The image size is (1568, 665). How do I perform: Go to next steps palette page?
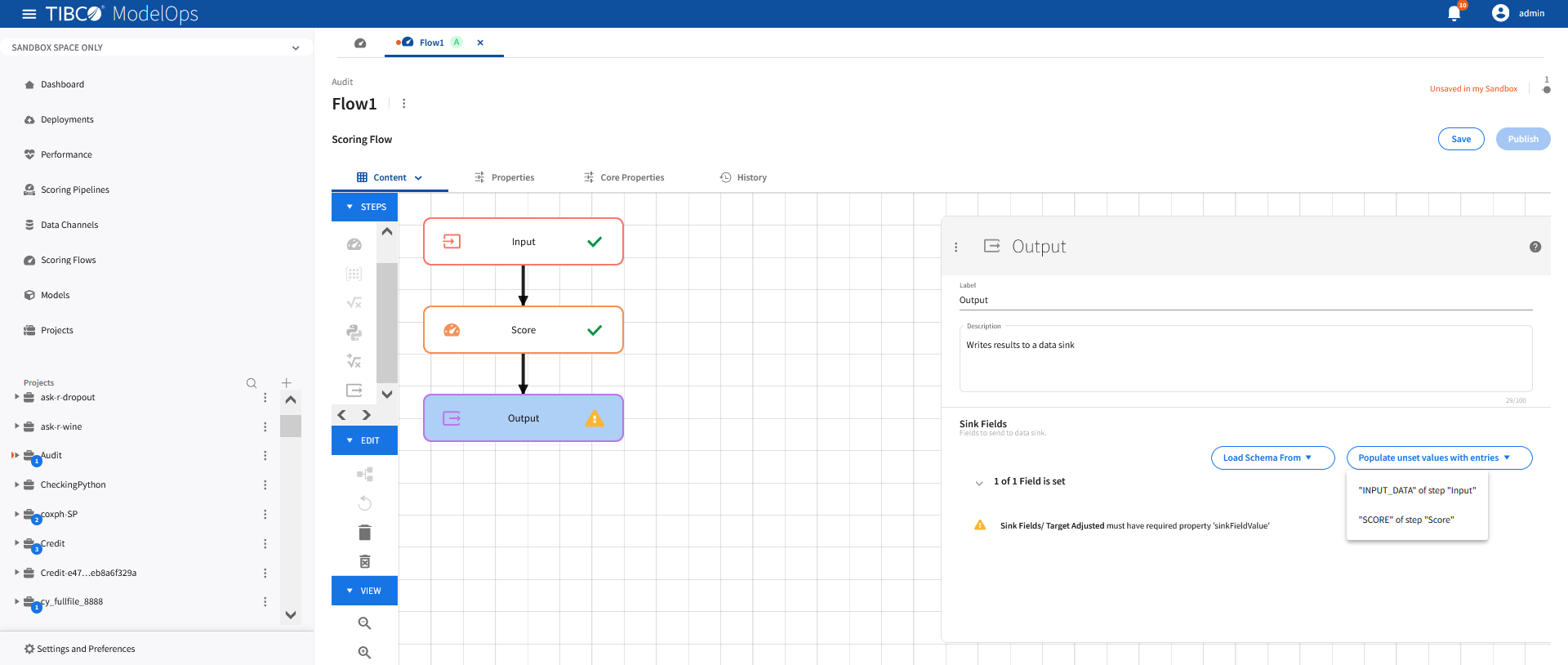tap(367, 415)
